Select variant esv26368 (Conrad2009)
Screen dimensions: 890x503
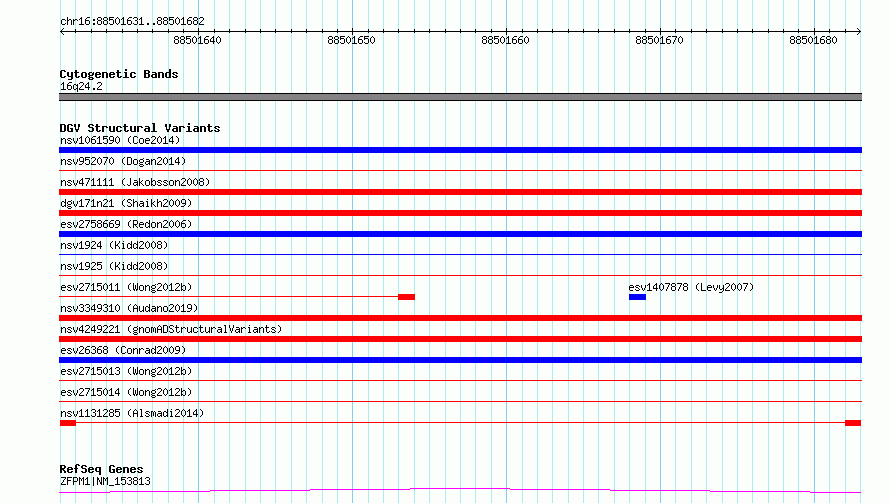(123, 350)
